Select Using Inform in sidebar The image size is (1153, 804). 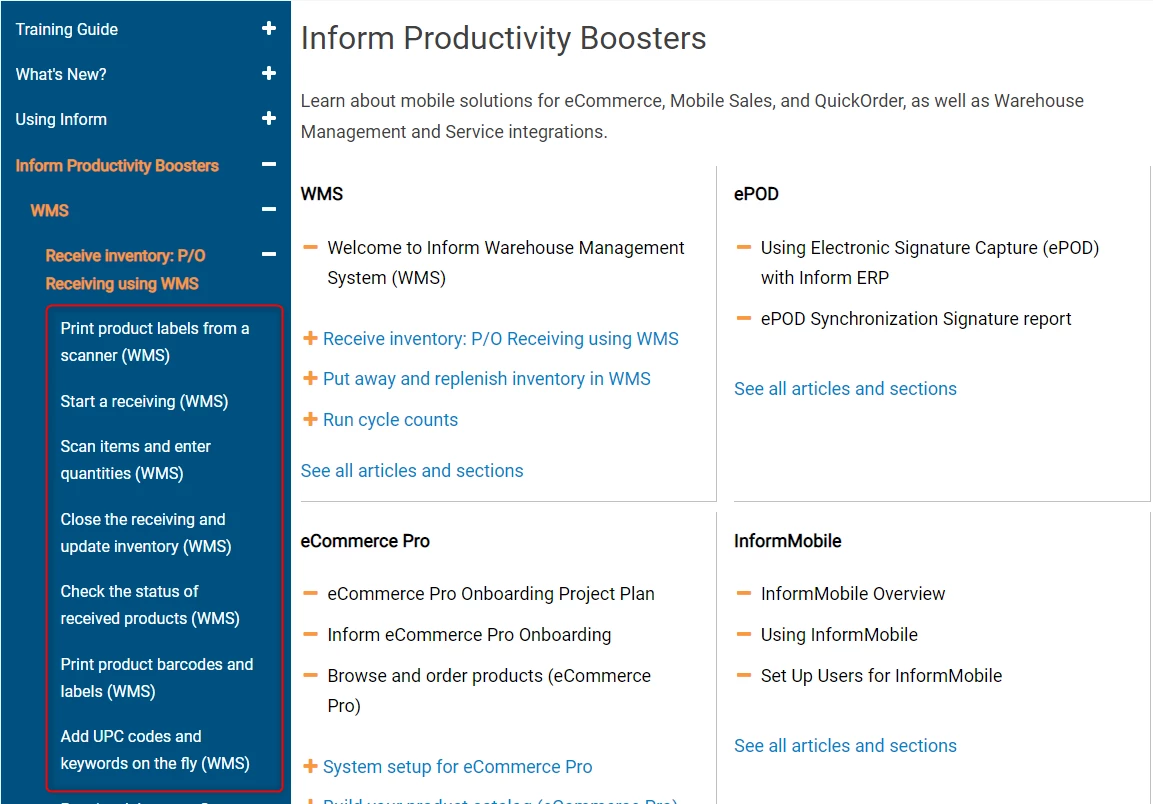click(61, 119)
